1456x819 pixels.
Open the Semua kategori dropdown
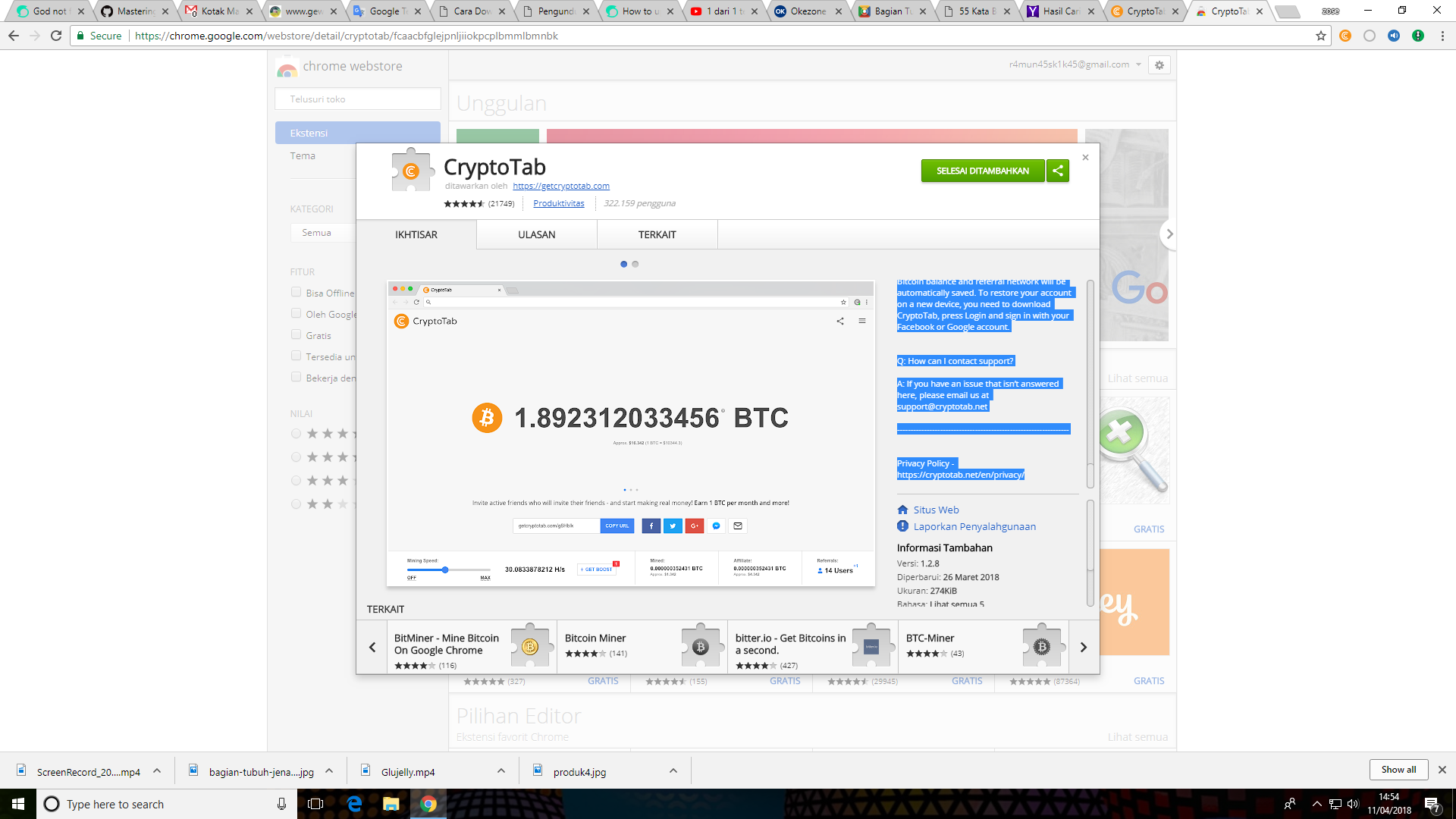click(322, 232)
